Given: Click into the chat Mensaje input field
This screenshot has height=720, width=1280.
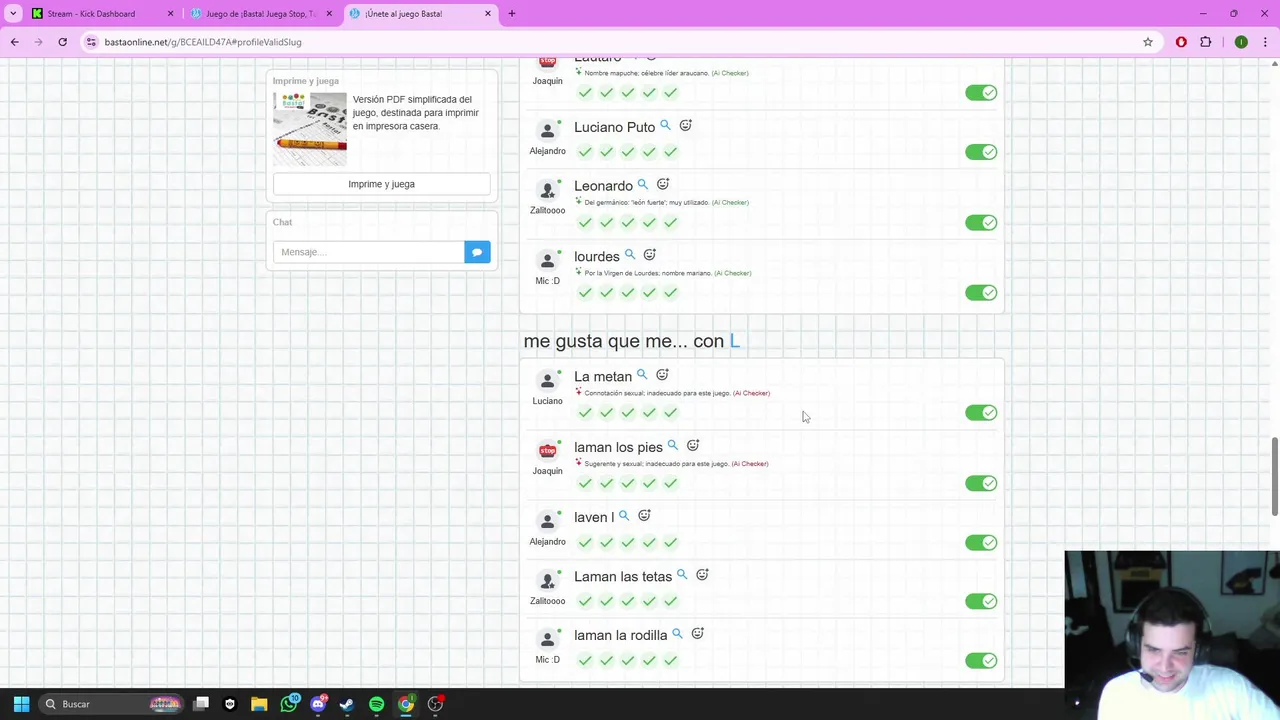Looking at the screenshot, I should coord(369,252).
